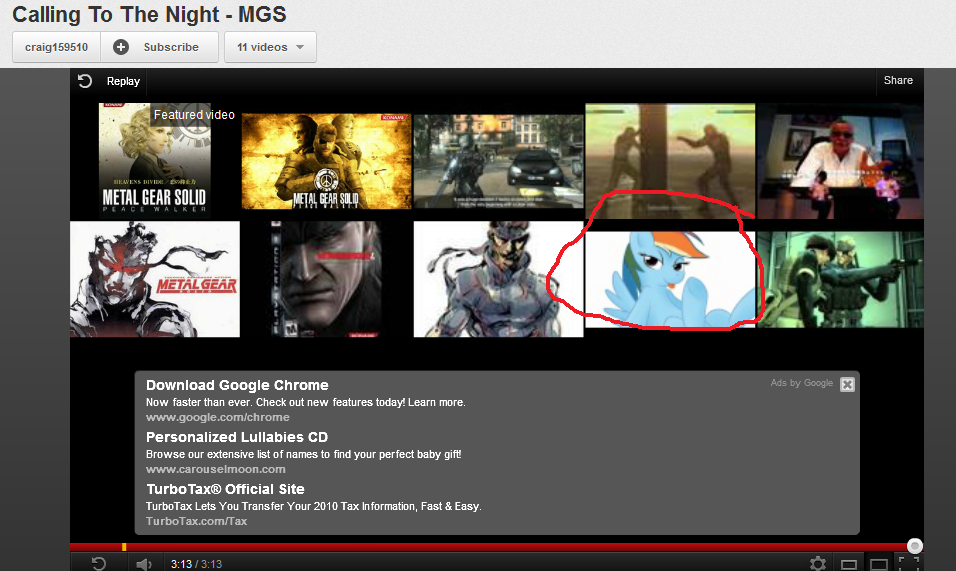Screen dimensions: 956x571
Task: Open the cyborg and car street scene video
Action: [498, 161]
